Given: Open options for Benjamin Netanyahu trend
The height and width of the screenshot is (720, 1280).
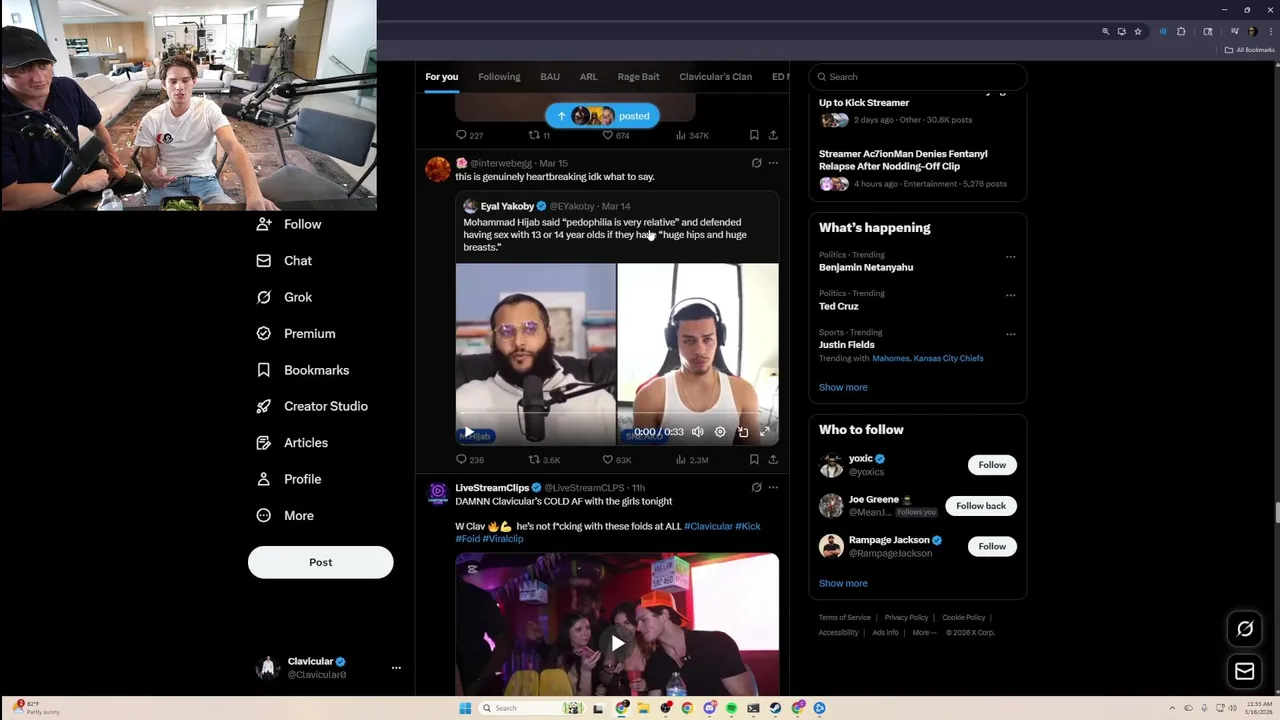Looking at the screenshot, I should point(1010,257).
